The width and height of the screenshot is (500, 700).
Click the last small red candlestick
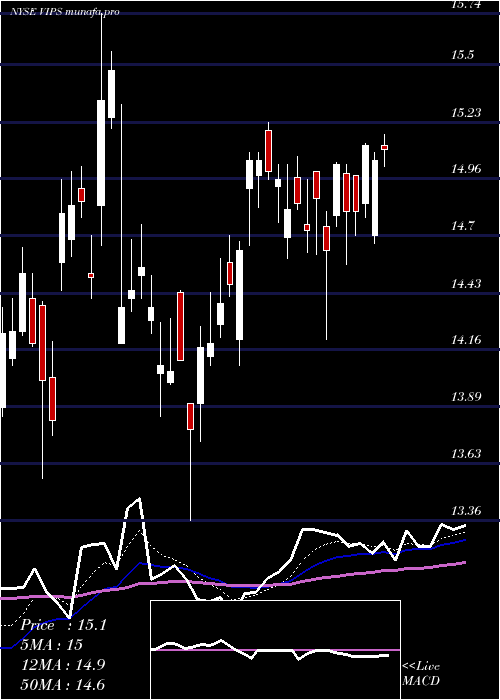[x=384, y=147]
